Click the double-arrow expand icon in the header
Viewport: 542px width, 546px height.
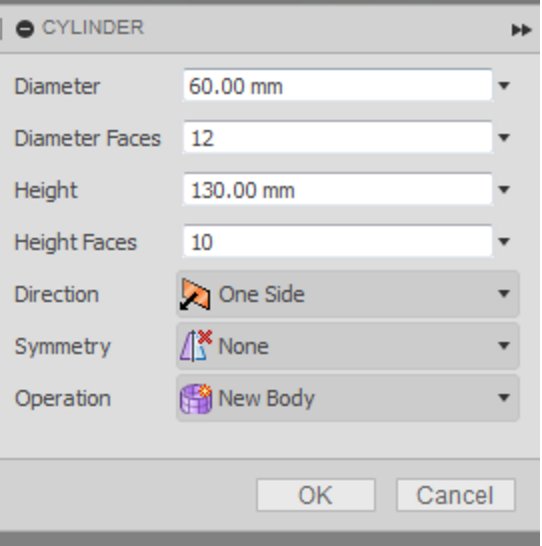(521, 30)
